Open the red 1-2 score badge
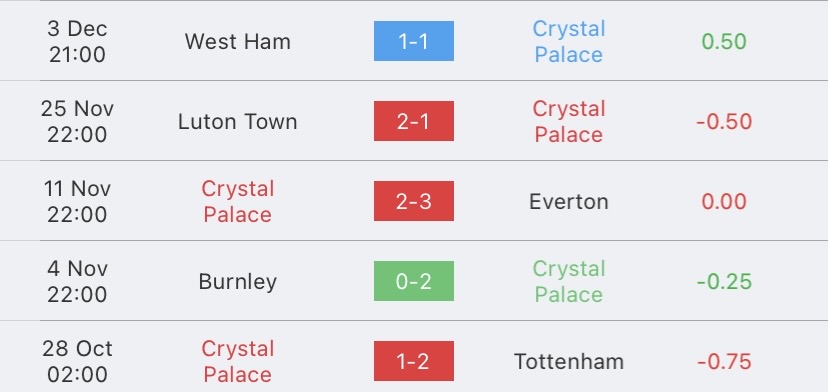Image resolution: width=828 pixels, height=392 pixels. click(413, 361)
